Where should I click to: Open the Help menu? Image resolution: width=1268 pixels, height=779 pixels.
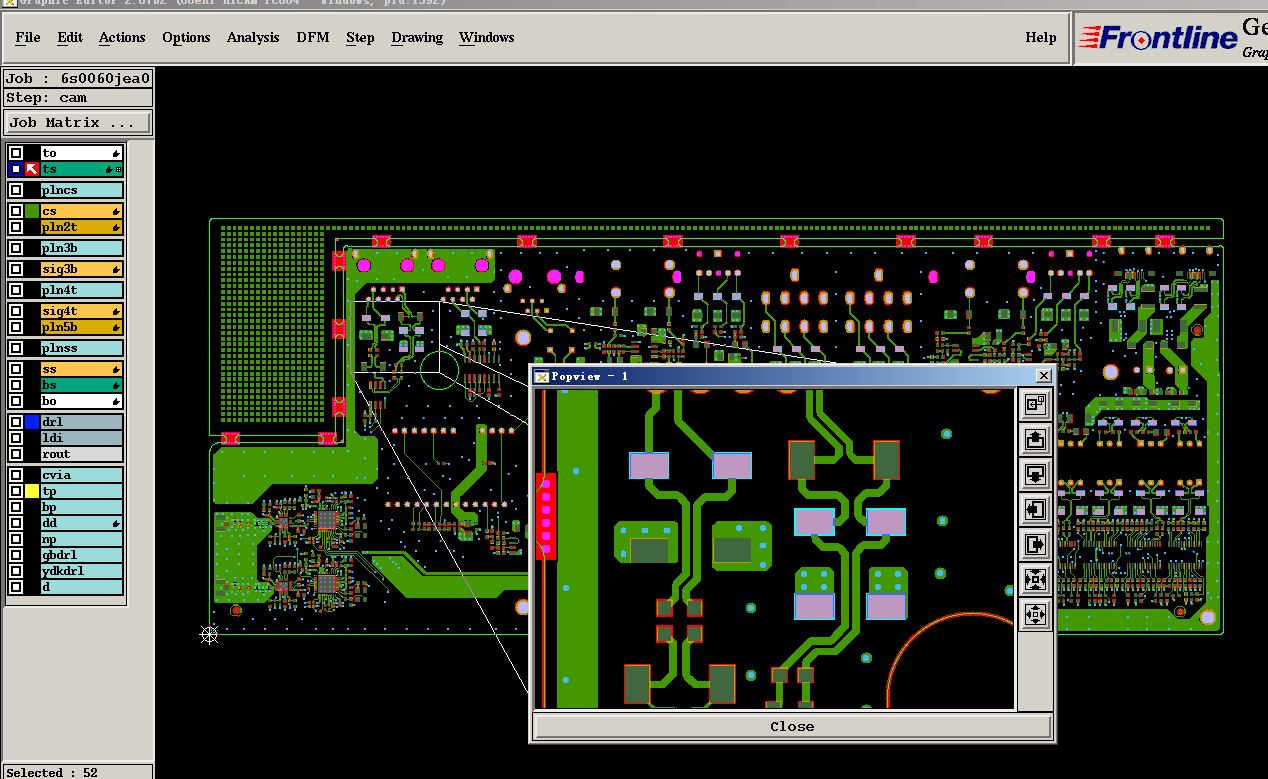click(1041, 37)
